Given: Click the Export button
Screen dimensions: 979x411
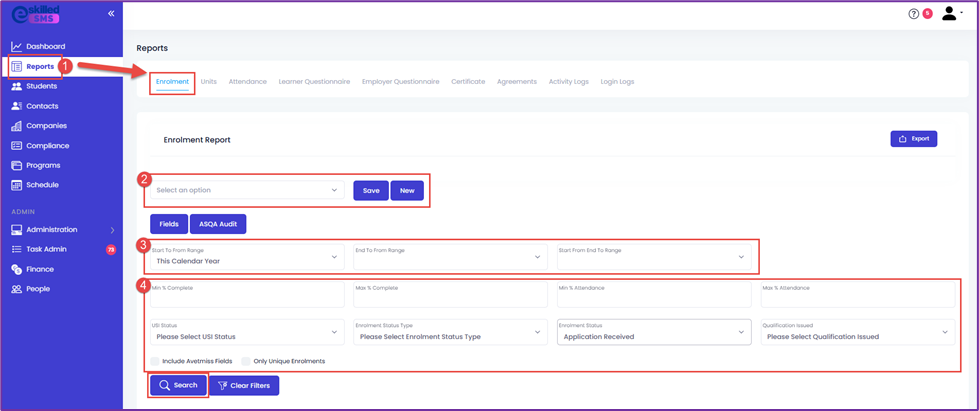Looking at the screenshot, I should (913, 139).
